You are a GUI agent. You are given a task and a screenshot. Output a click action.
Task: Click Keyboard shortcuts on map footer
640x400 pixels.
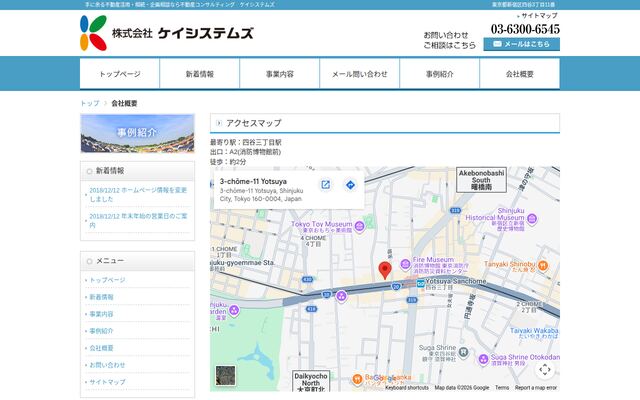tap(407, 388)
